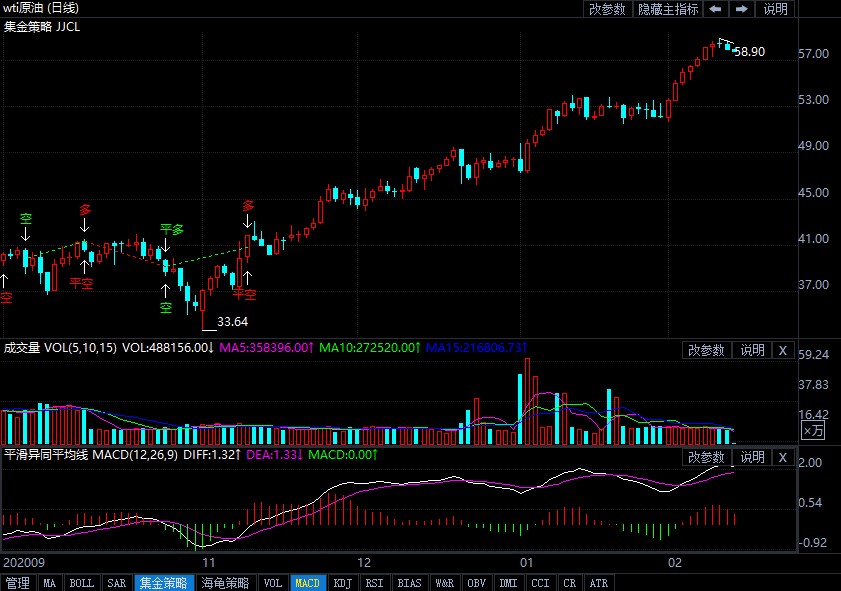The height and width of the screenshot is (591, 841).
Task: Close the MACD panel with X
Action: point(783,457)
